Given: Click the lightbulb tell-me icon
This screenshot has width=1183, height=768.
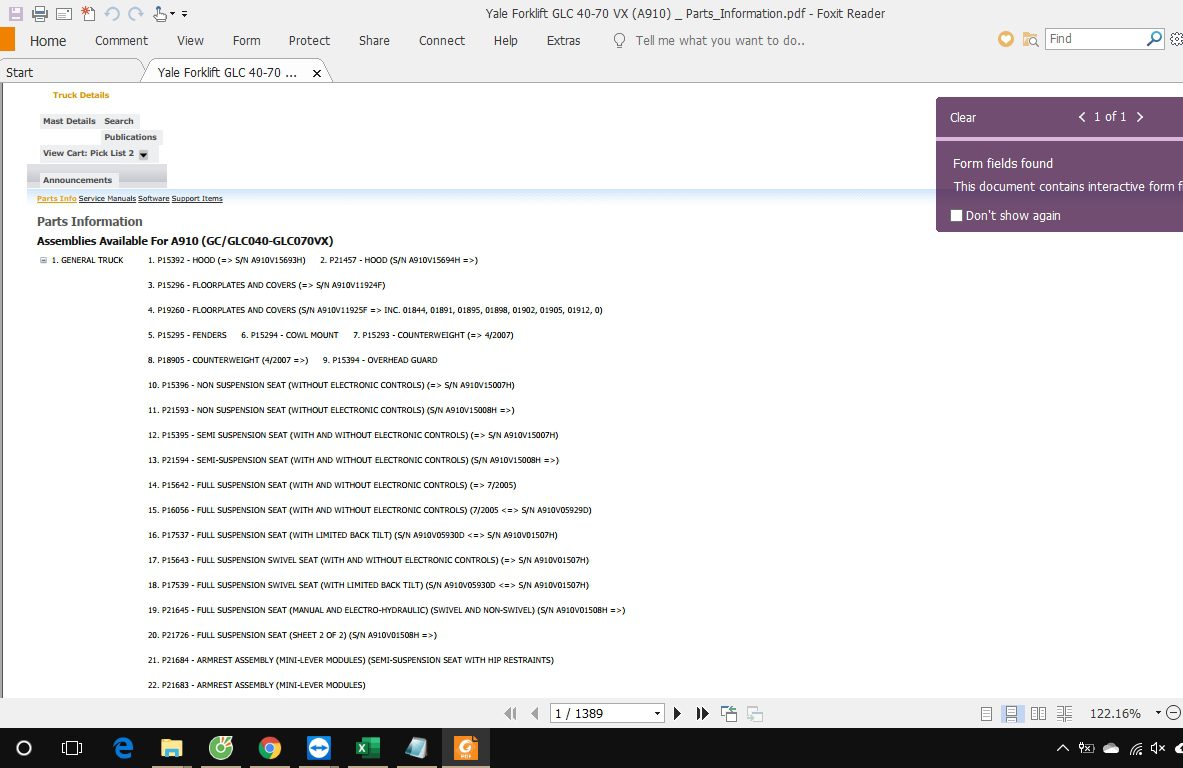Looking at the screenshot, I should click(619, 41).
